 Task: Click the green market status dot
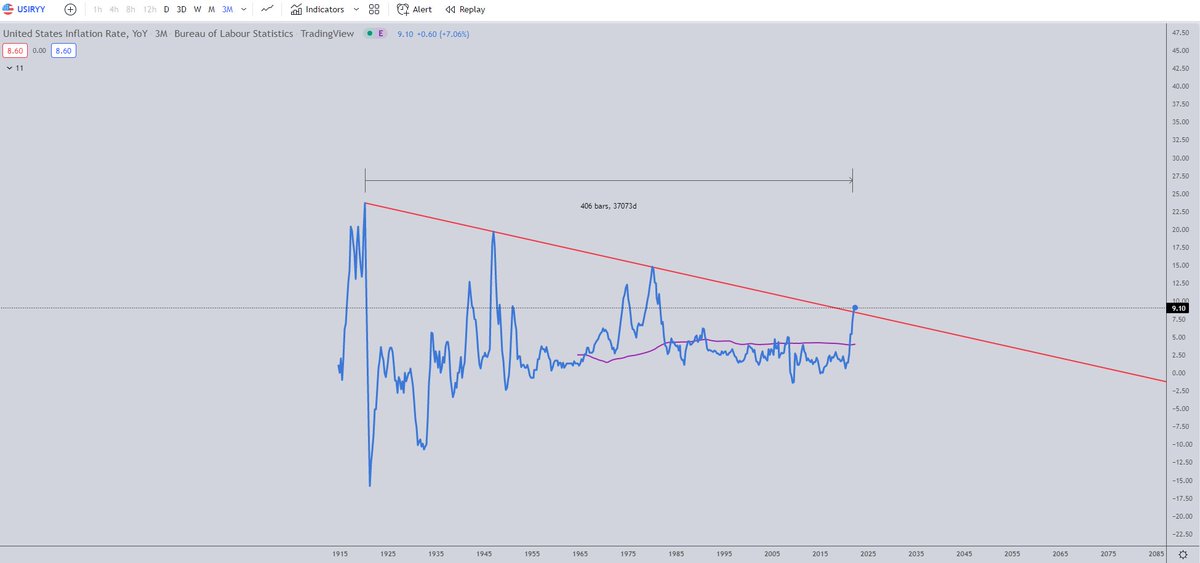pyautogui.click(x=369, y=33)
